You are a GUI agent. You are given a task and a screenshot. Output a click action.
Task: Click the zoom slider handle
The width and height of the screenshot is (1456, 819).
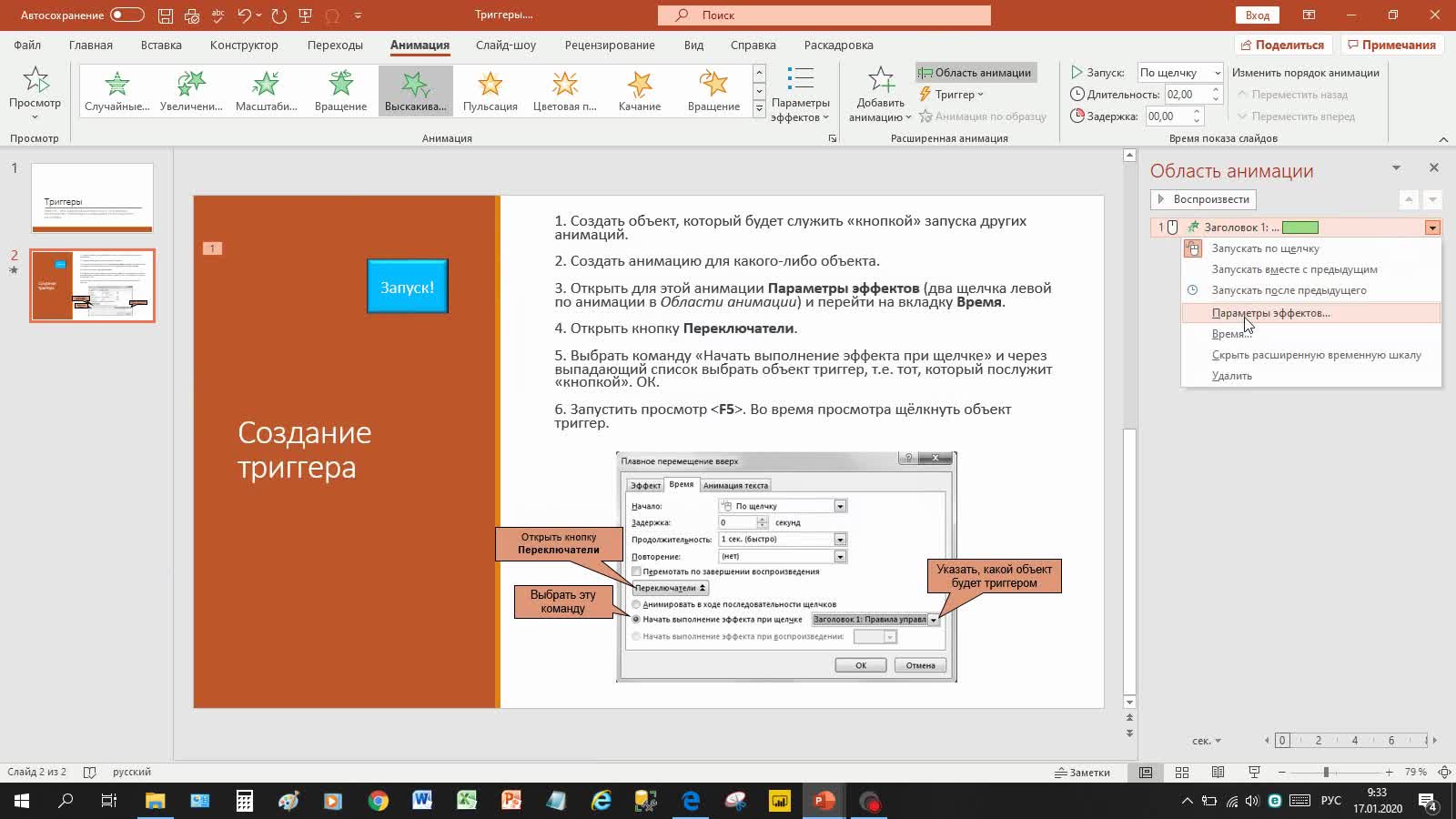pos(1326,773)
